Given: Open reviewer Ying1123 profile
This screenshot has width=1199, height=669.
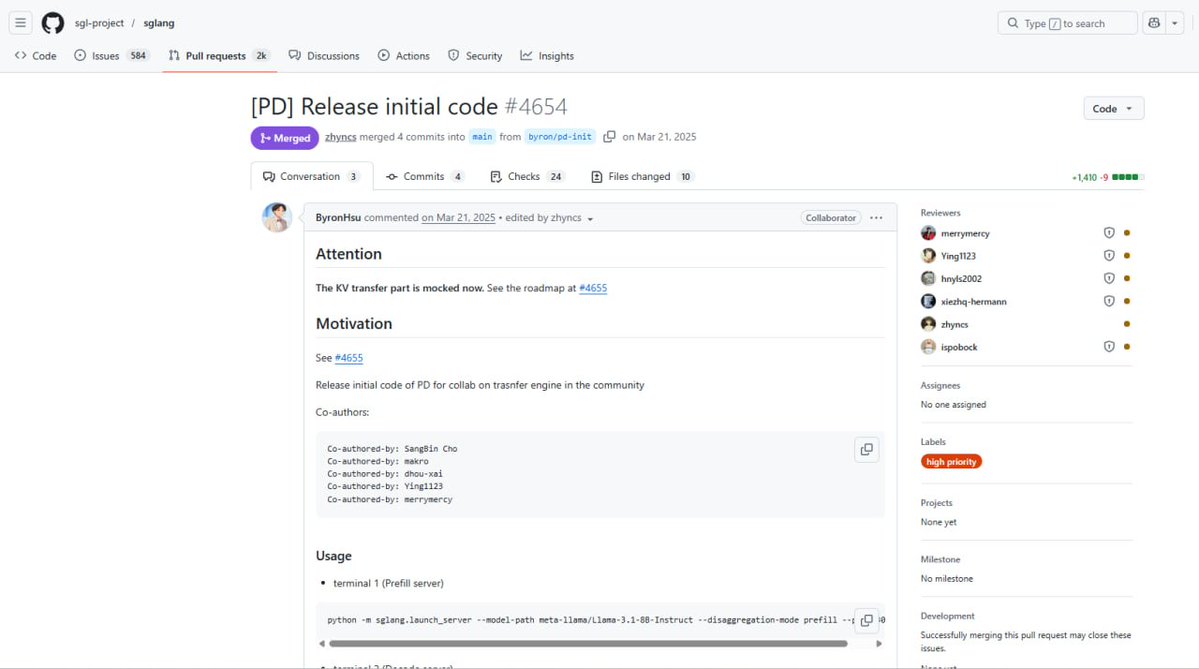Looking at the screenshot, I should (958, 256).
